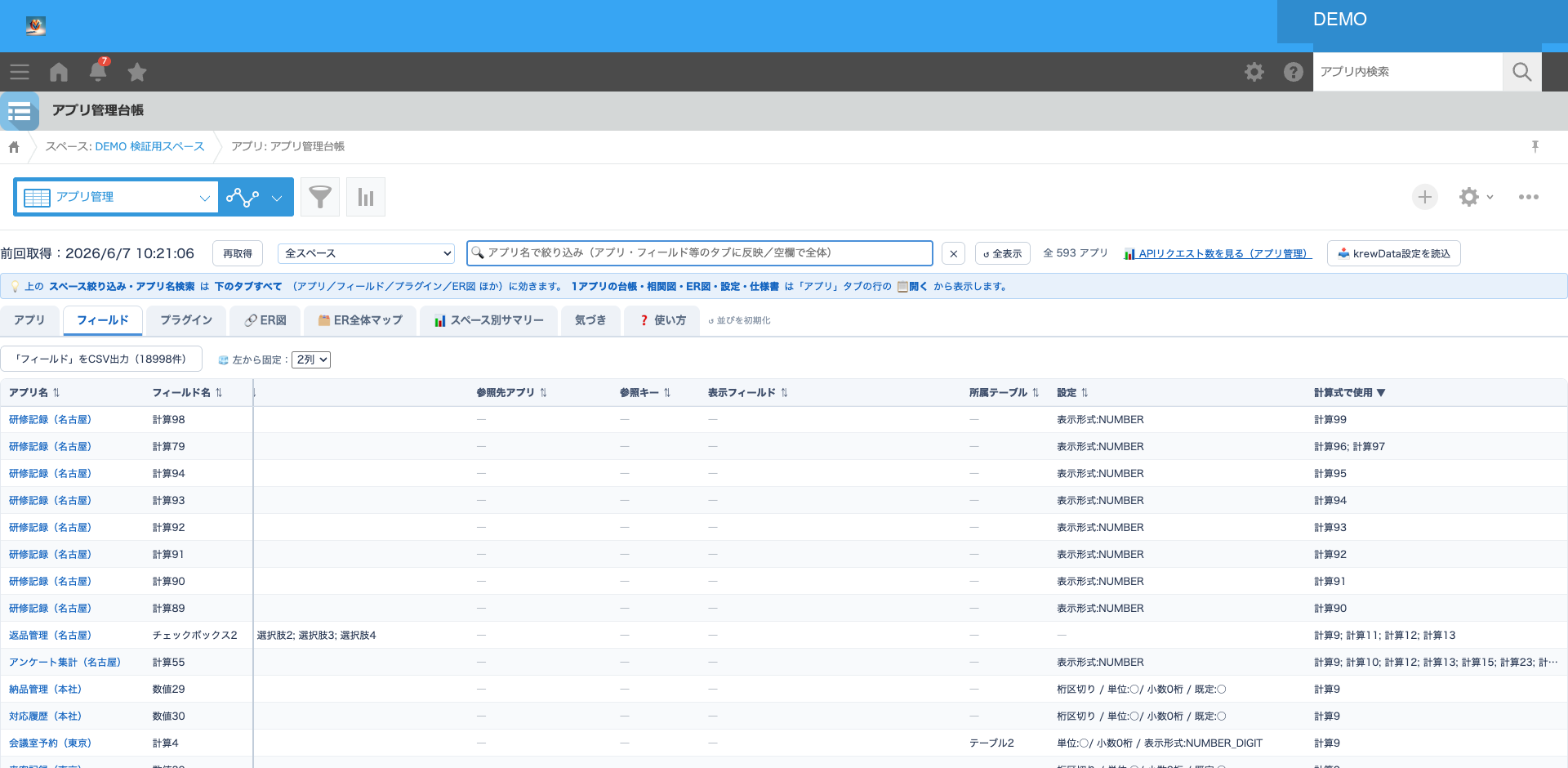Focus the アプリ名で絞り込み search field
The image size is (1568, 768).
700,253
